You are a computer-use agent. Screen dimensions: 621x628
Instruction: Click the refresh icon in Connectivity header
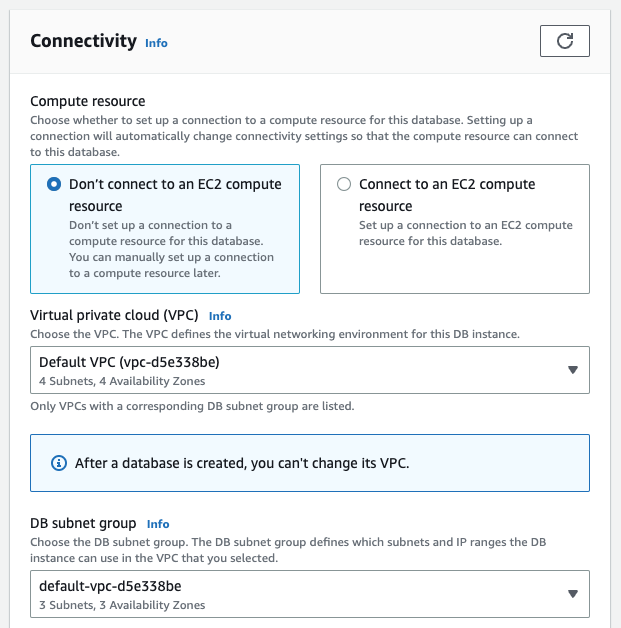565,41
